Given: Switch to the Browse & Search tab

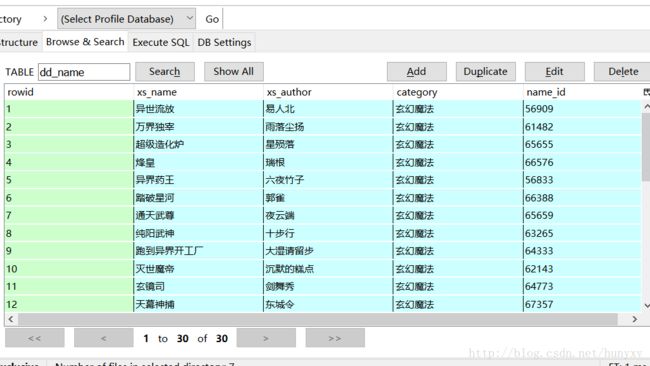Looking at the screenshot, I should (x=85, y=42).
